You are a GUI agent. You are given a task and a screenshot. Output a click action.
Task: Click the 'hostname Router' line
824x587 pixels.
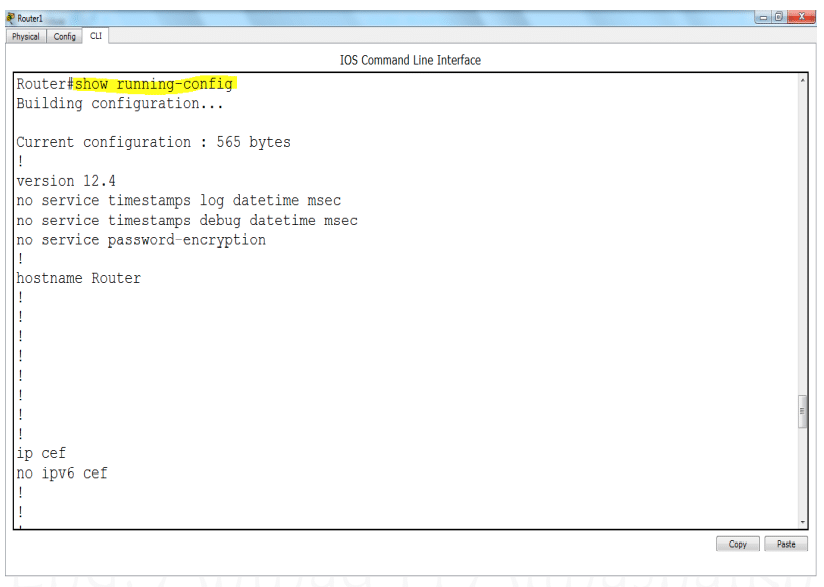[78, 279]
